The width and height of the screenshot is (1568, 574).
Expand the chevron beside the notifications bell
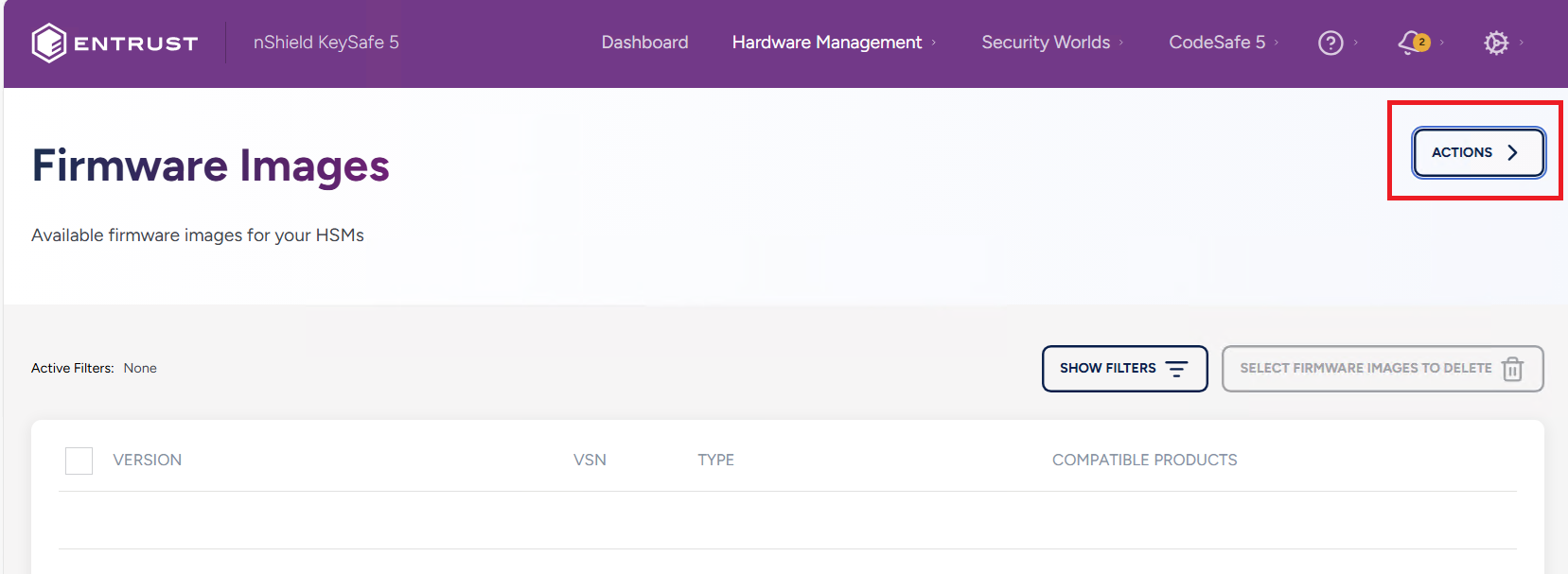click(1441, 43)
